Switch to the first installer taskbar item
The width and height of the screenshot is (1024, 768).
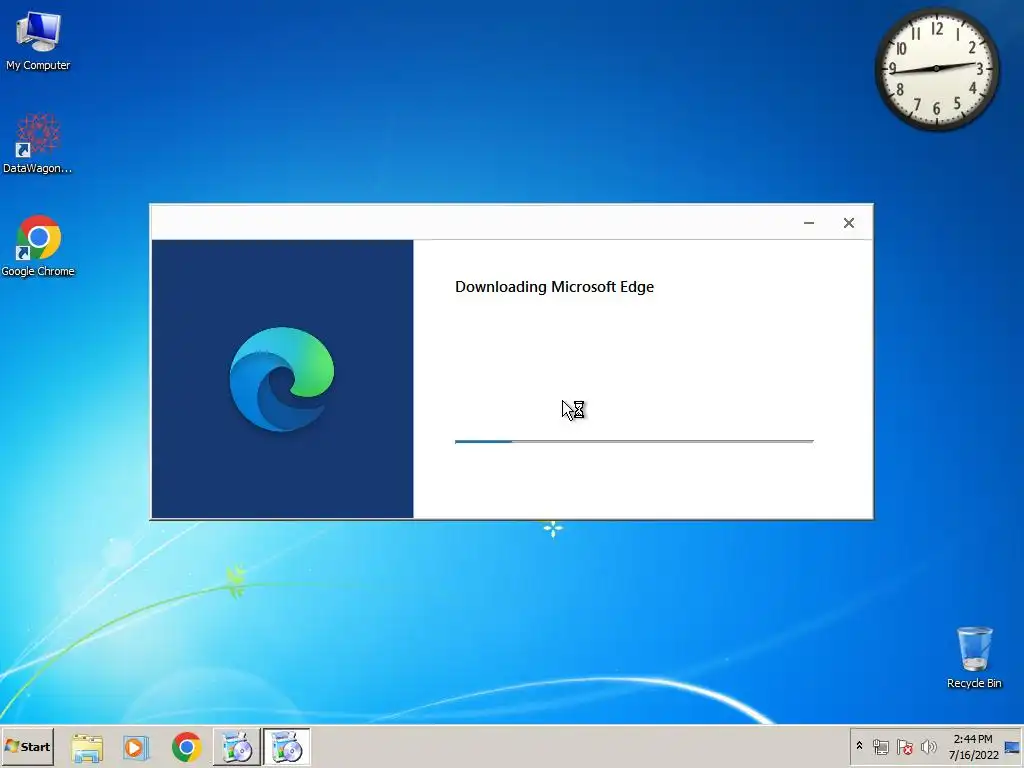236,747
